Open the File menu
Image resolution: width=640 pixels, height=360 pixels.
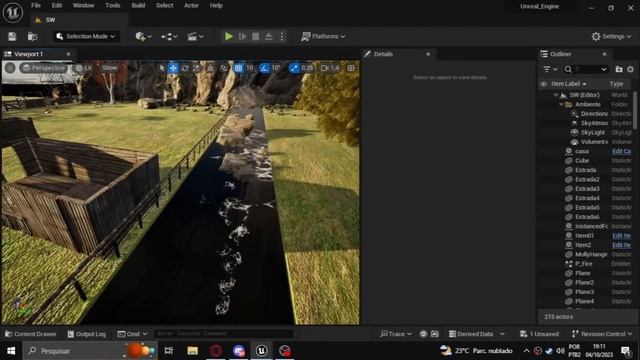(x=36, y=5)
